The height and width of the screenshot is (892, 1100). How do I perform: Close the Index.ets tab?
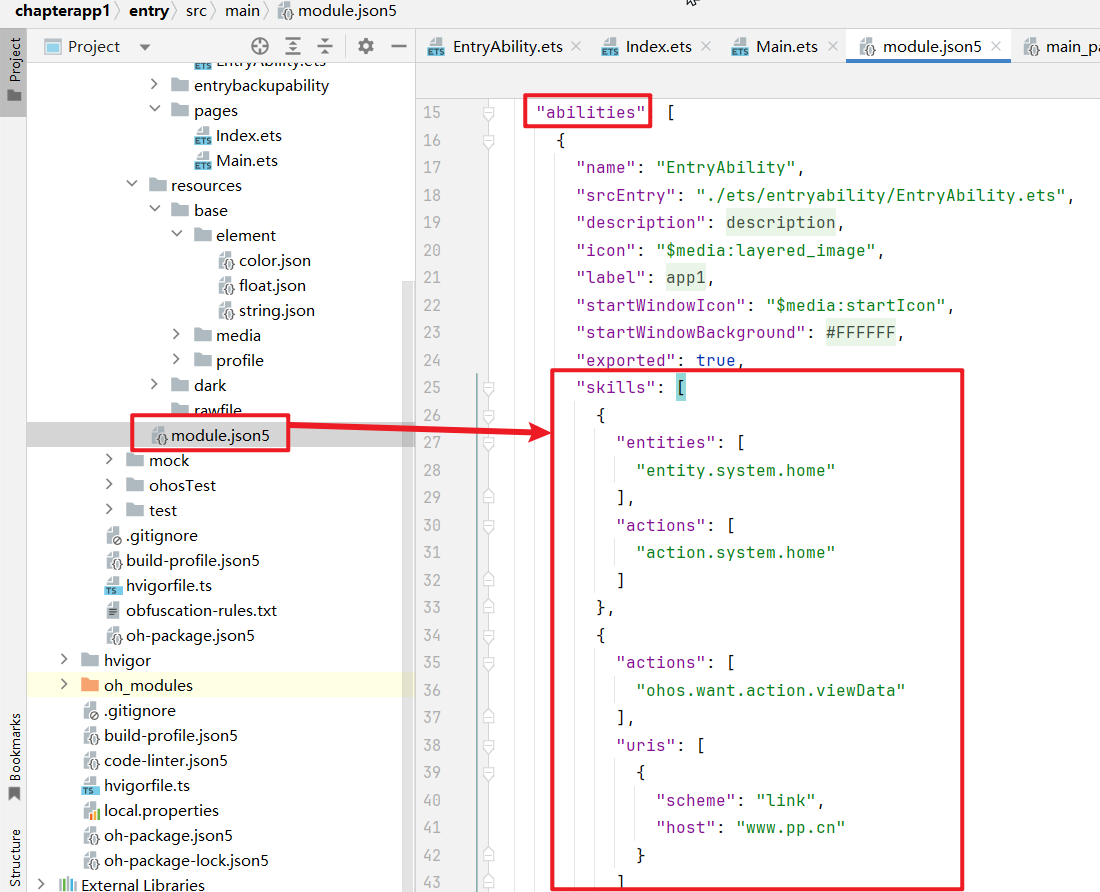point(706,46)
